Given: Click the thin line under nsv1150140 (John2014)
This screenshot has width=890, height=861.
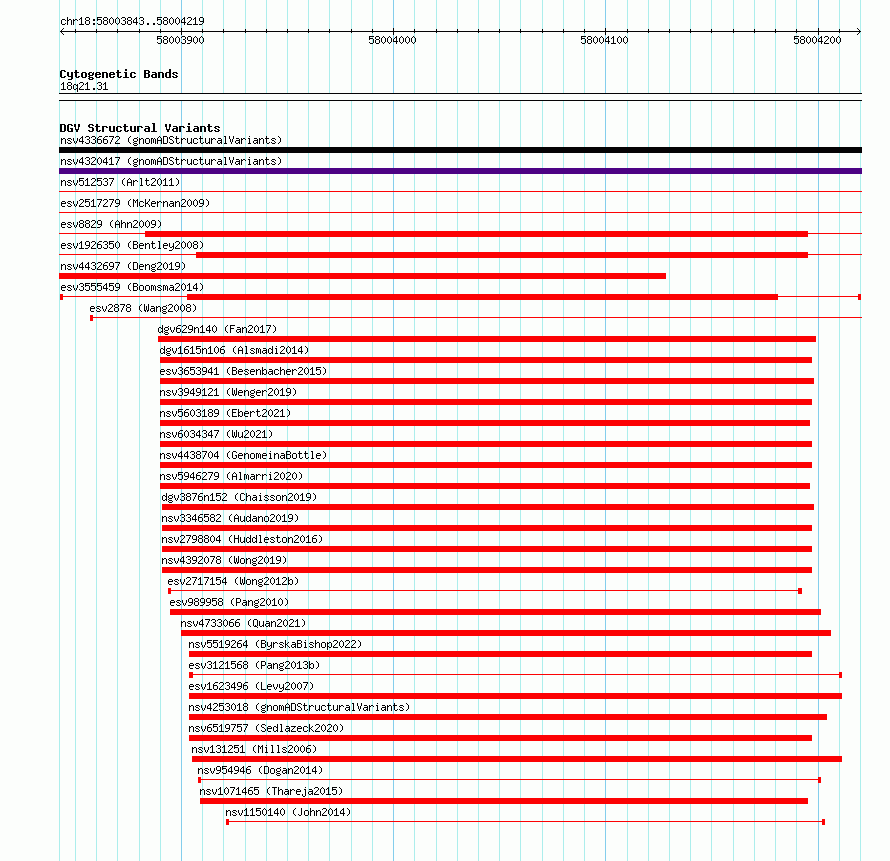Looking at the screenshot, I should [x=525, y=822].
